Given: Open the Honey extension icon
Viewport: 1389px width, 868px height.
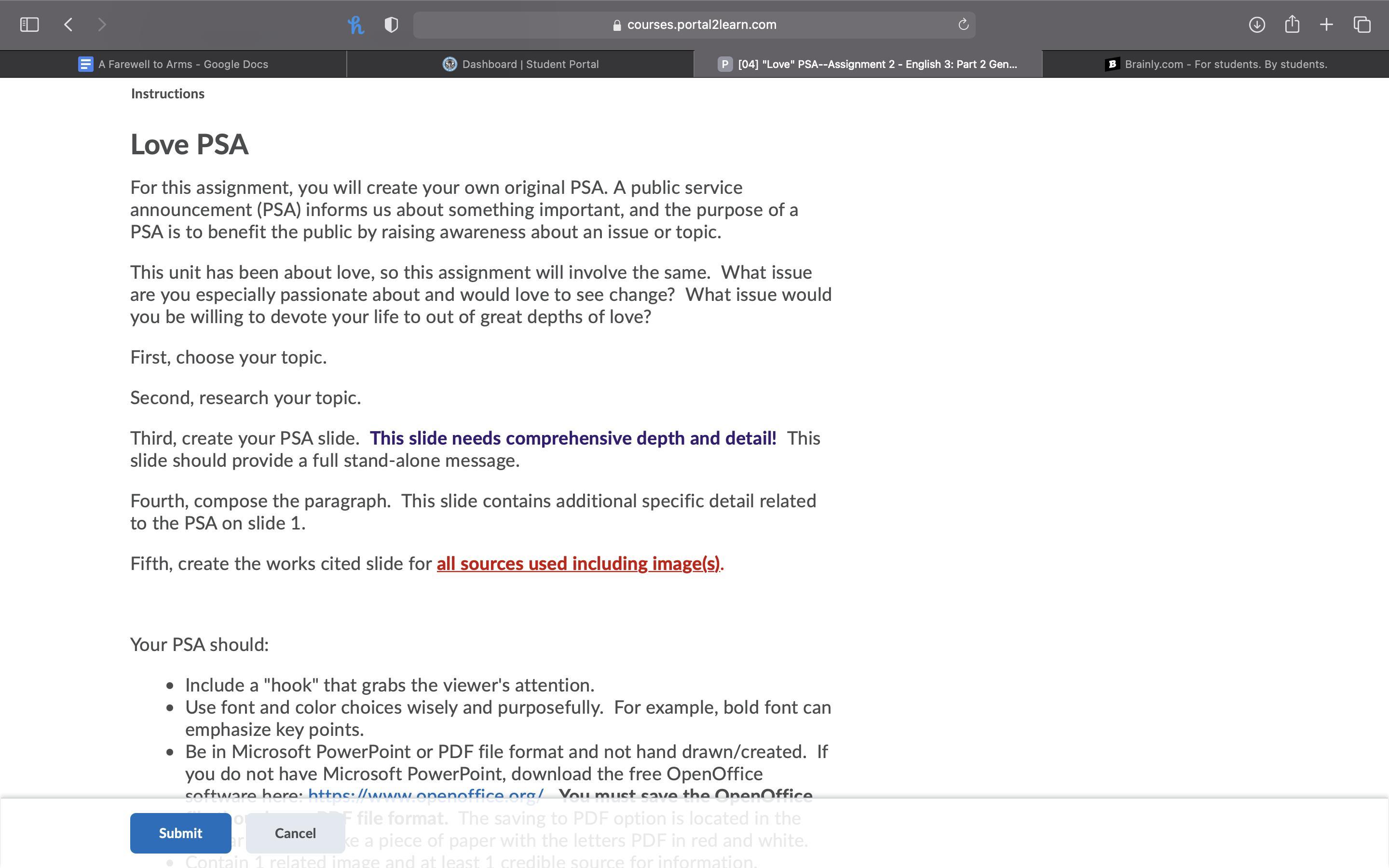Looking at the screenshot, I should tap(356, 25).
